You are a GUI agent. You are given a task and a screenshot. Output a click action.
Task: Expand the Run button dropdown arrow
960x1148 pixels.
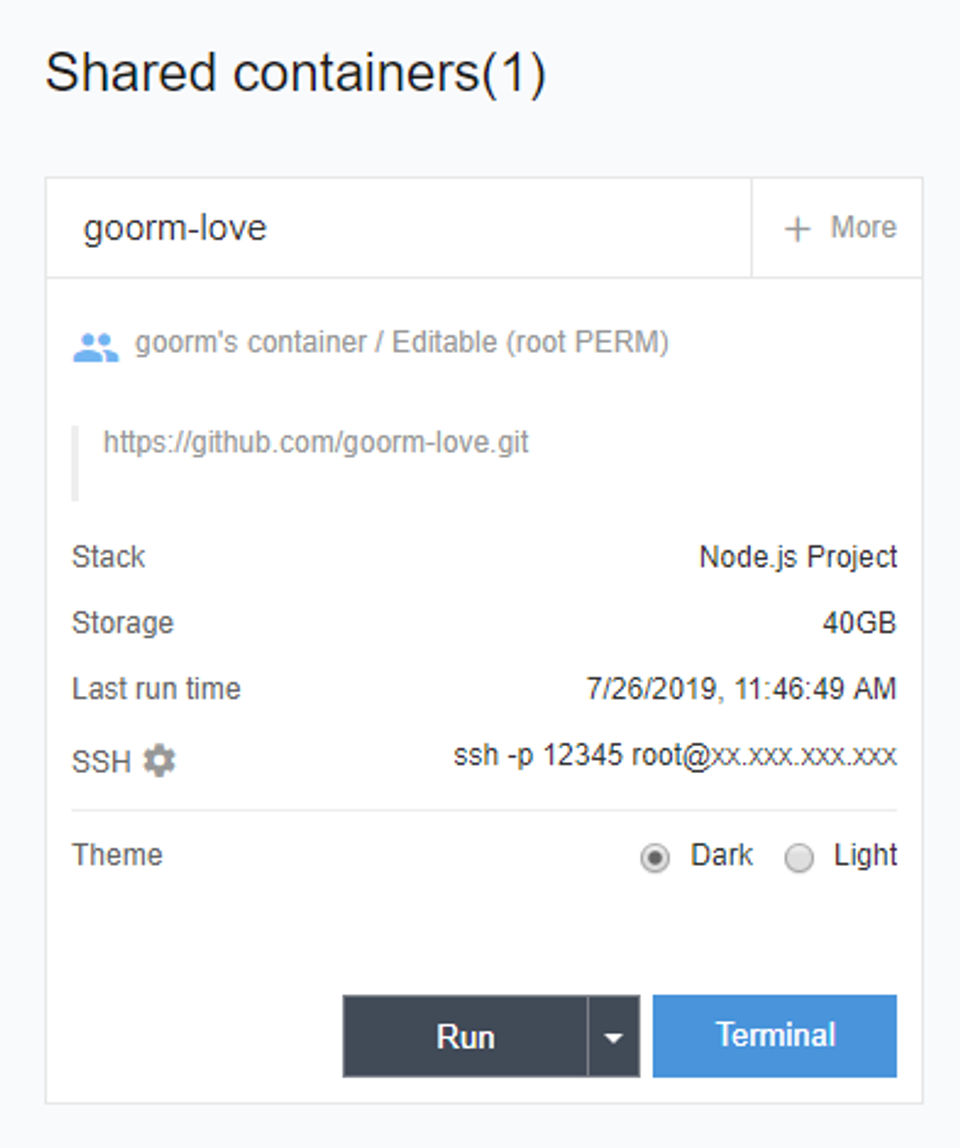pos(614,1037)
